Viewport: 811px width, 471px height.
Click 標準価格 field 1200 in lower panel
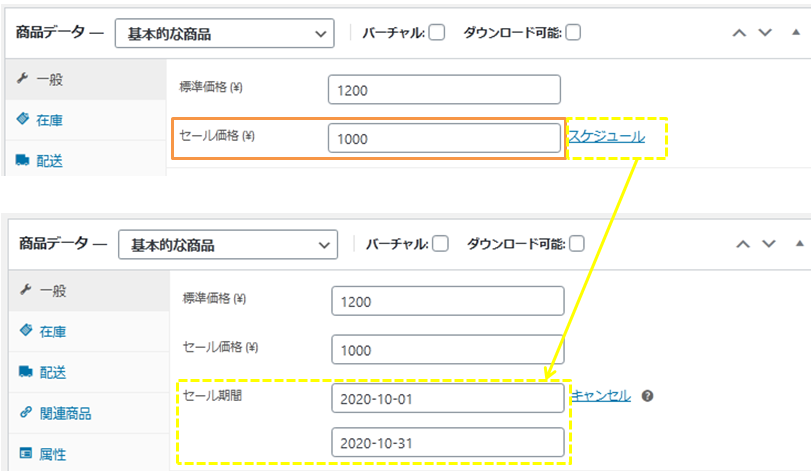[448, 301]
